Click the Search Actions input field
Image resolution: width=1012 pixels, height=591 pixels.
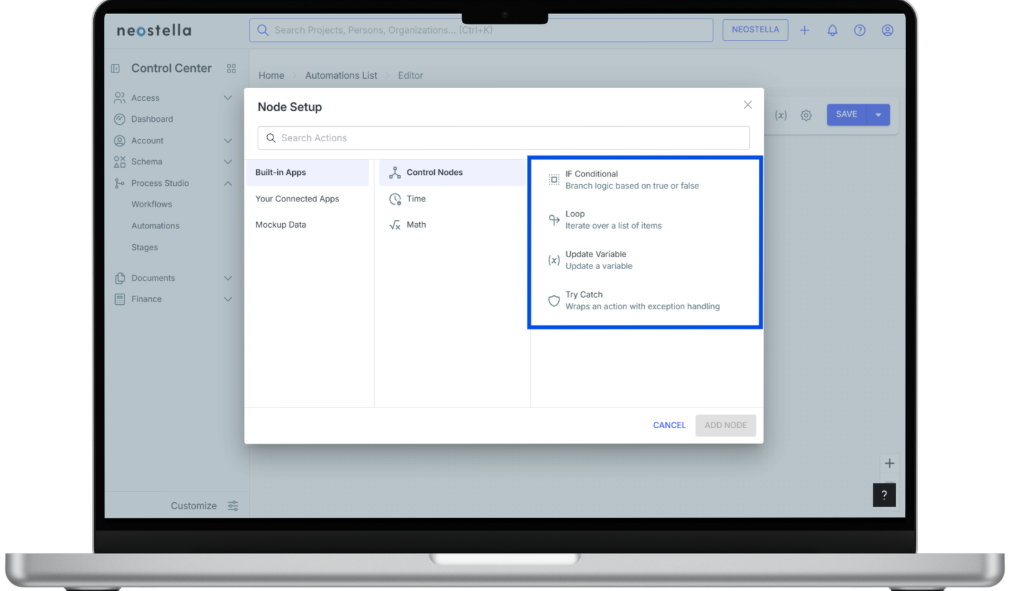(x=503, y=138)
